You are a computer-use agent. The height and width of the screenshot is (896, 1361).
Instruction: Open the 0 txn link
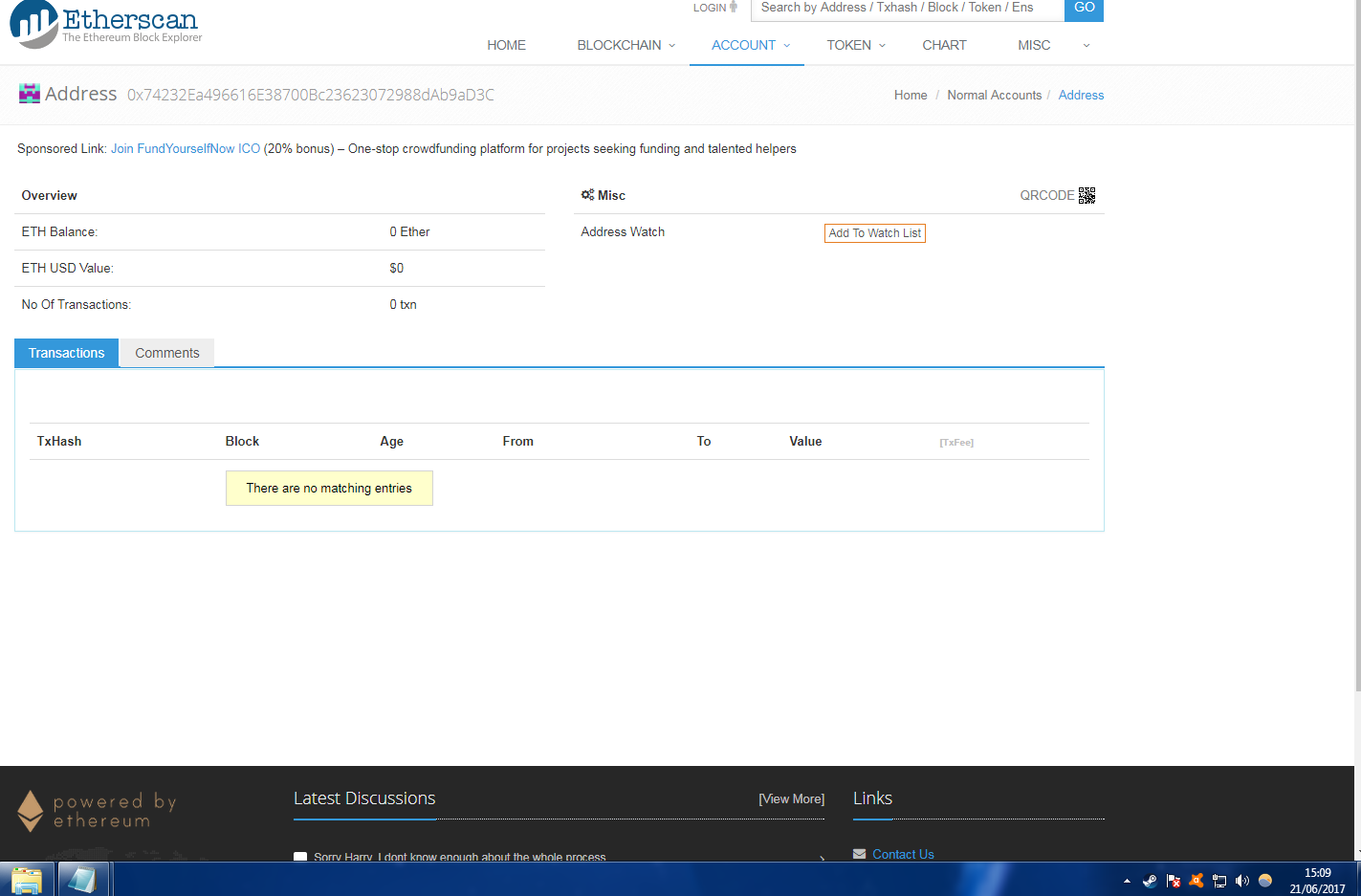pyautogui.click(x=403, y=304)
